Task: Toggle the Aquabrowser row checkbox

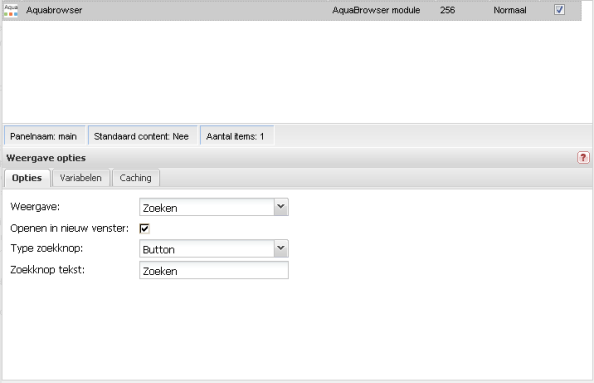Action: [559, 10]
